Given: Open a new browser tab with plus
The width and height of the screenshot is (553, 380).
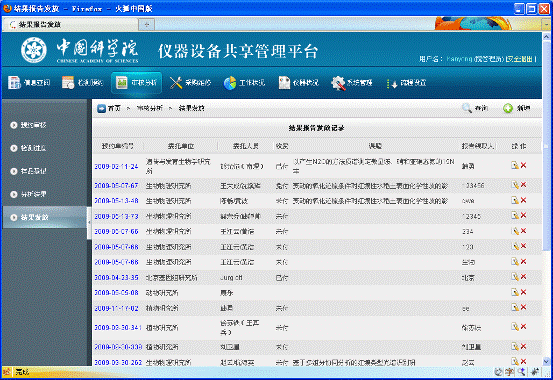Looking at the screenshot, I should point(147,24).
